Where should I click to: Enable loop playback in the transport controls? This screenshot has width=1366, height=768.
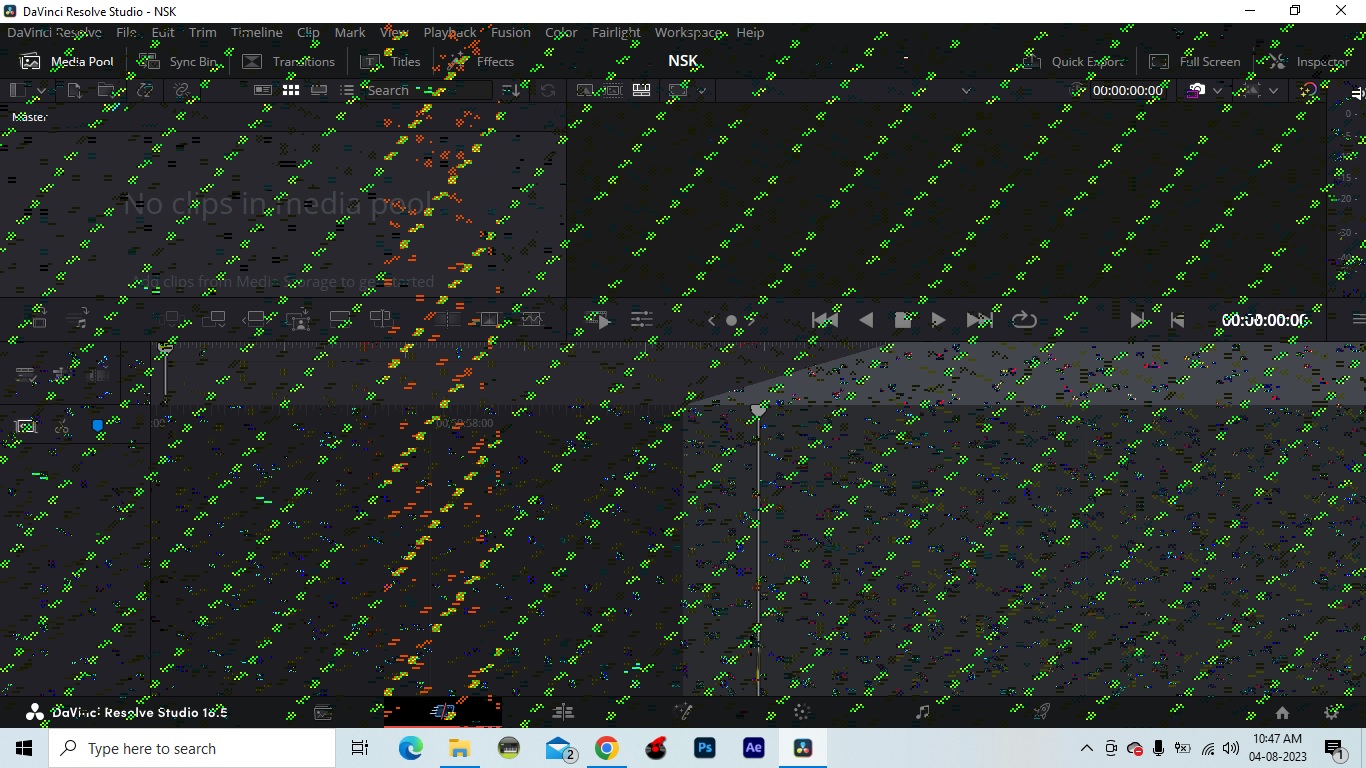click(x=1024, y=319)
